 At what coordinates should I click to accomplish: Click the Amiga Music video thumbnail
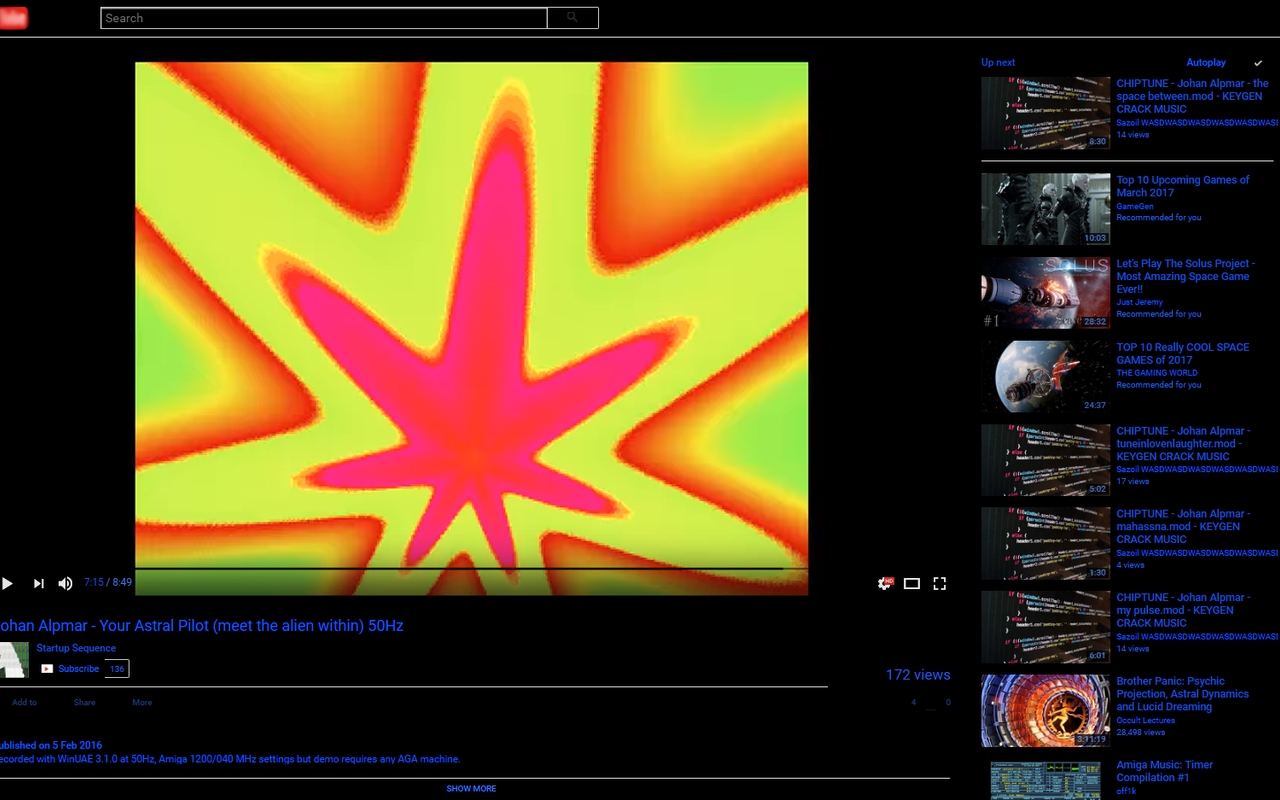[1046, 780]
